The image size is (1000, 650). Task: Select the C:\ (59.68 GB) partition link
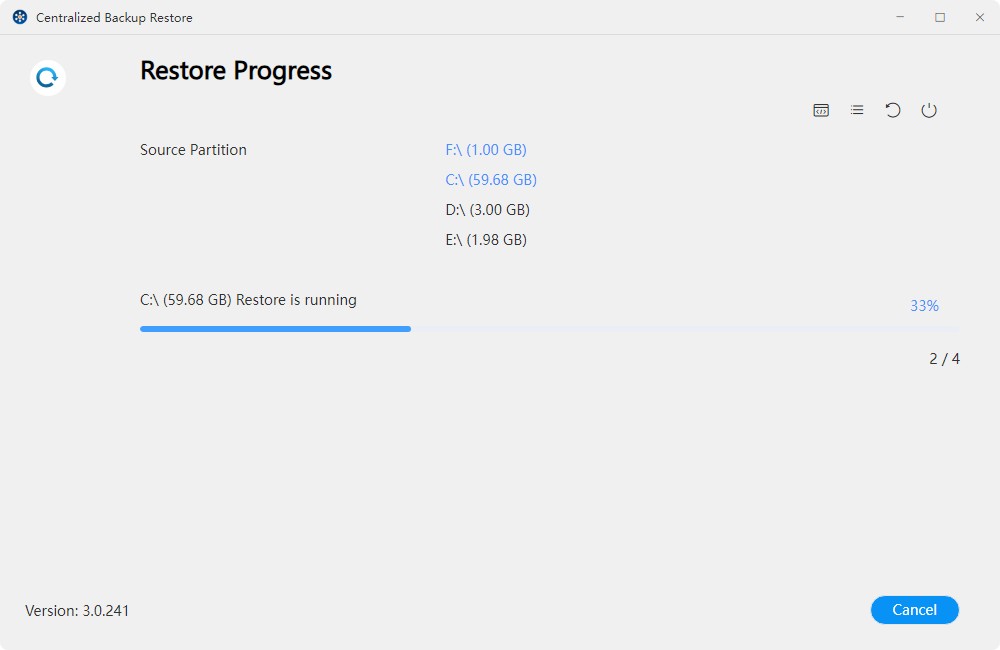click(x=491, y=180)
